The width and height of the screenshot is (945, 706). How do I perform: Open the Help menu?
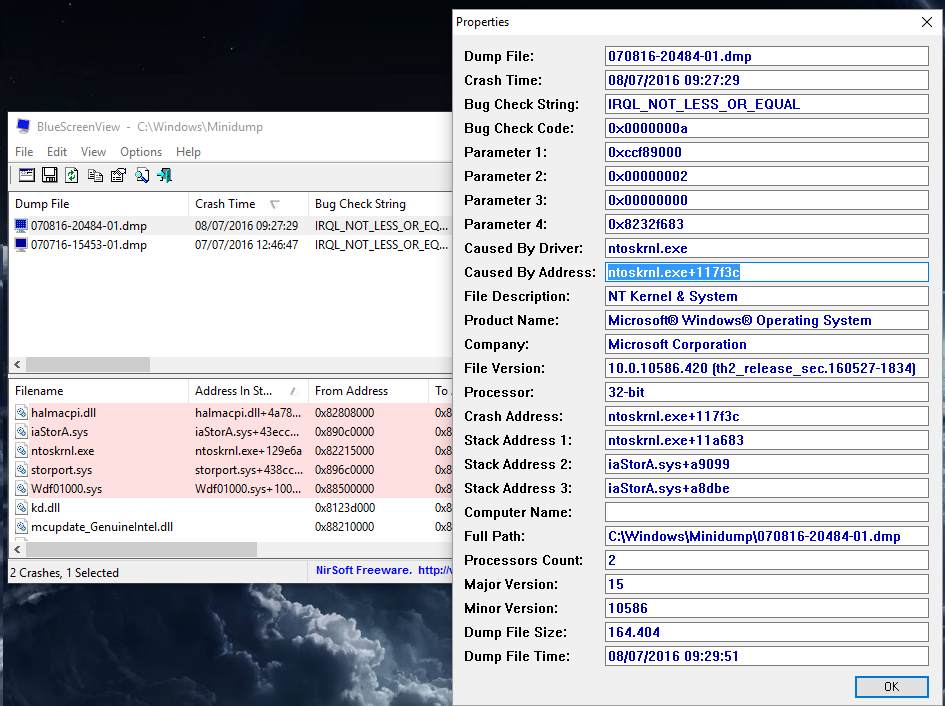click(188, 152)
